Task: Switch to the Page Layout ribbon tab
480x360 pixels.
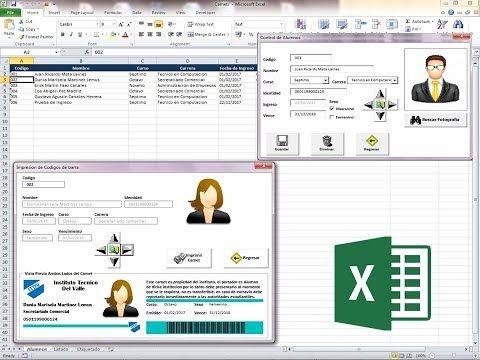Action: [82, 12]
